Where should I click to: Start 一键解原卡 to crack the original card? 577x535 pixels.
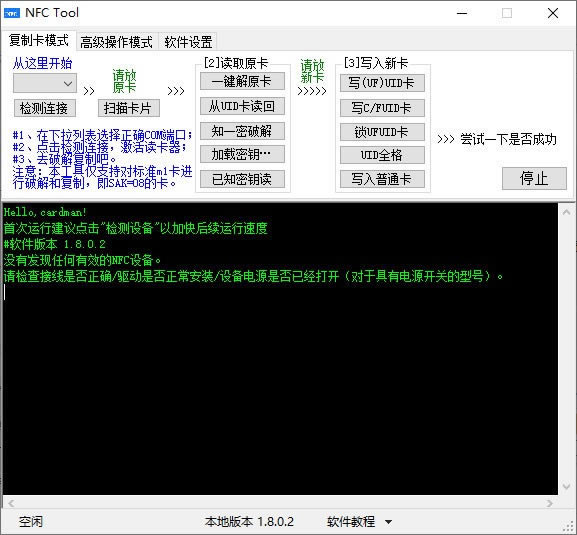pos(242,81)
